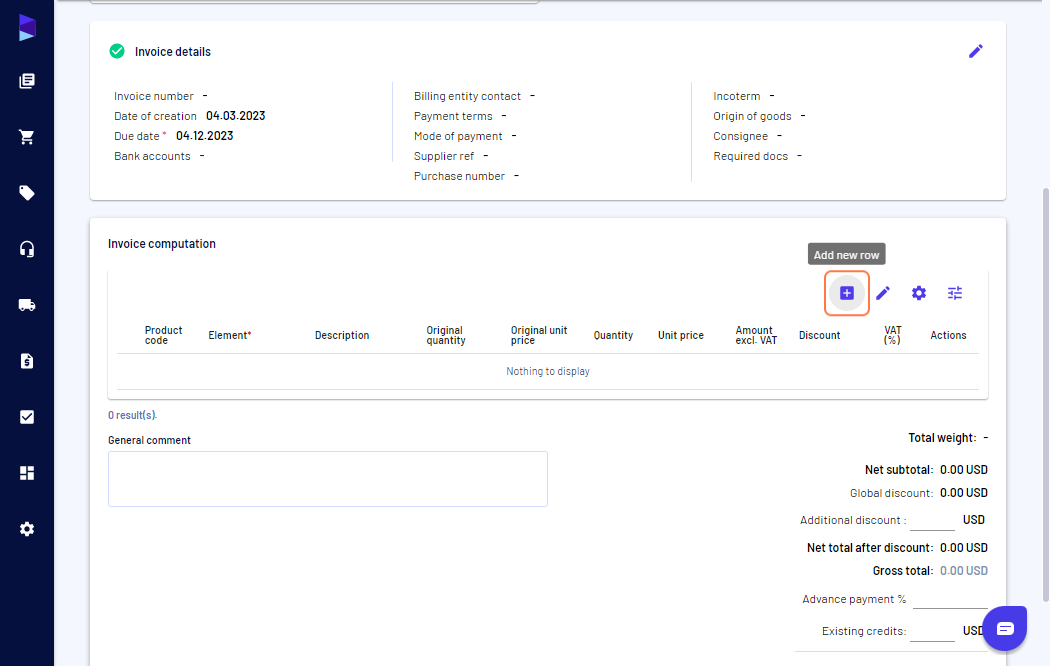Screen dimensions: 1050x666
Task: Focus the Advance payment % field
Action: point(950,599)
